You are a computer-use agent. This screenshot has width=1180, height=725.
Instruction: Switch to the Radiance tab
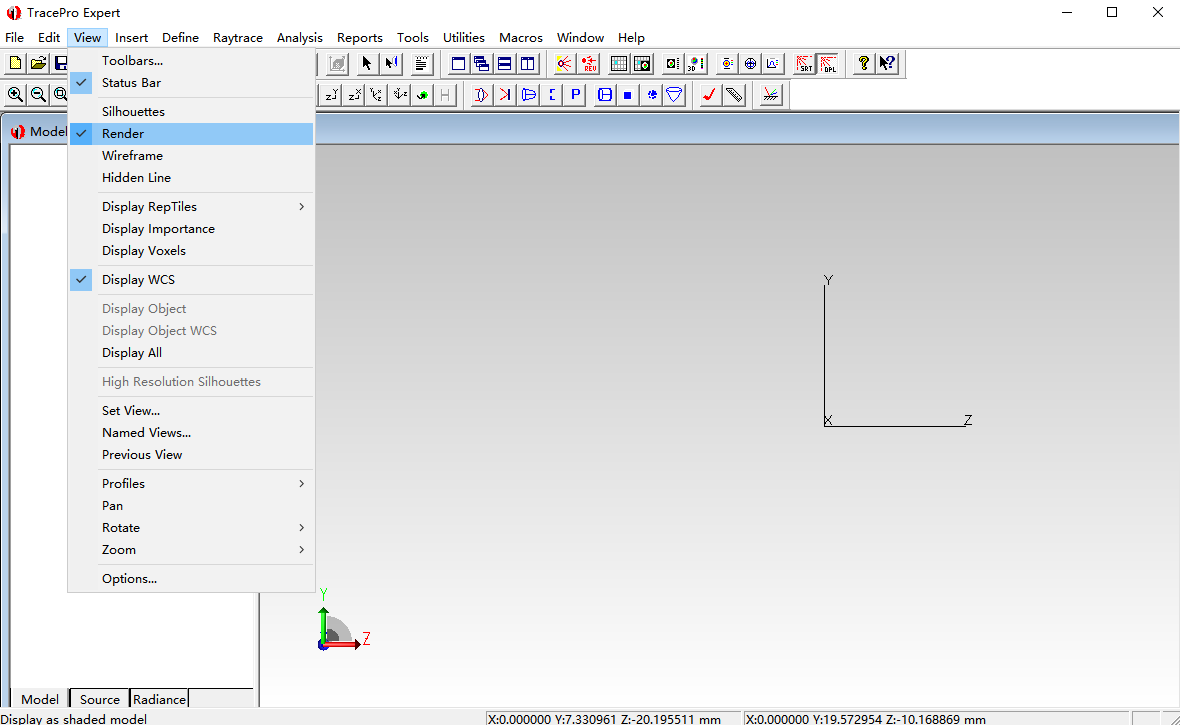coord(160,699)
